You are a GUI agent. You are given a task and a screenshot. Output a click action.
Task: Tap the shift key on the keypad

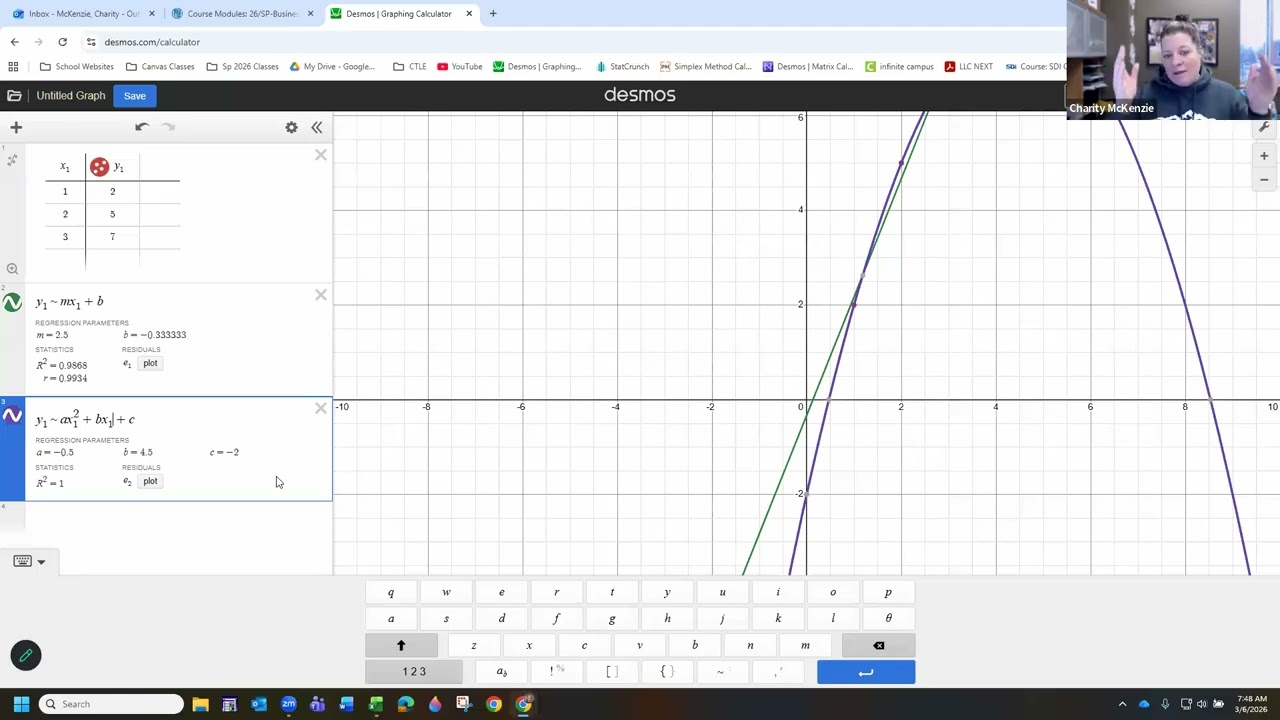tap(401, 645)
